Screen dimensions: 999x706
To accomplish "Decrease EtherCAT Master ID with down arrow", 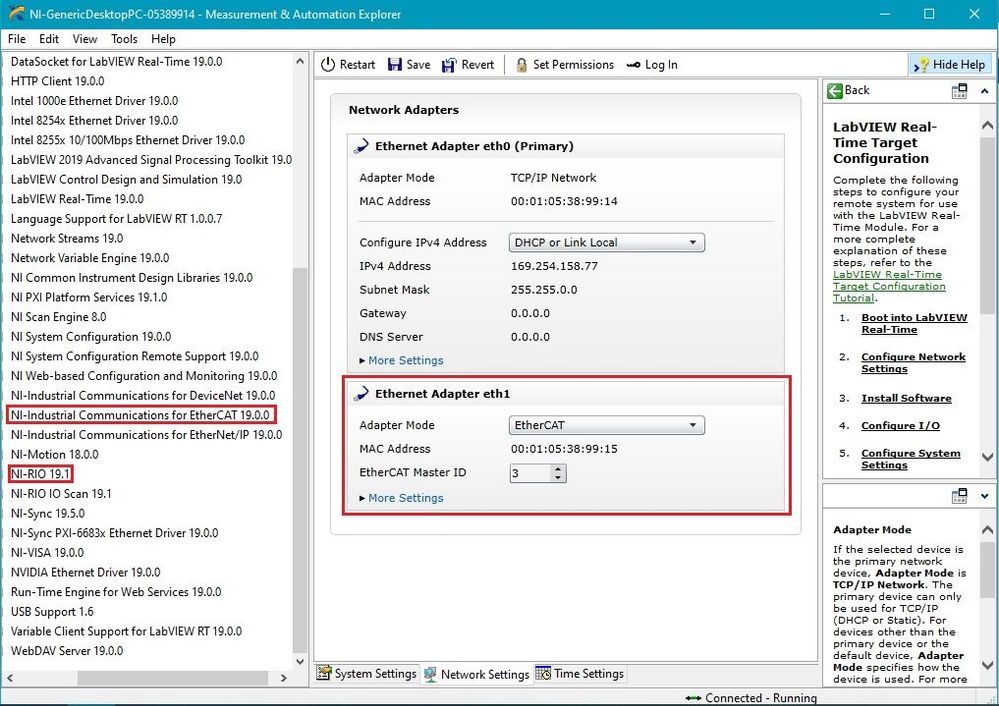I will 558,477.
